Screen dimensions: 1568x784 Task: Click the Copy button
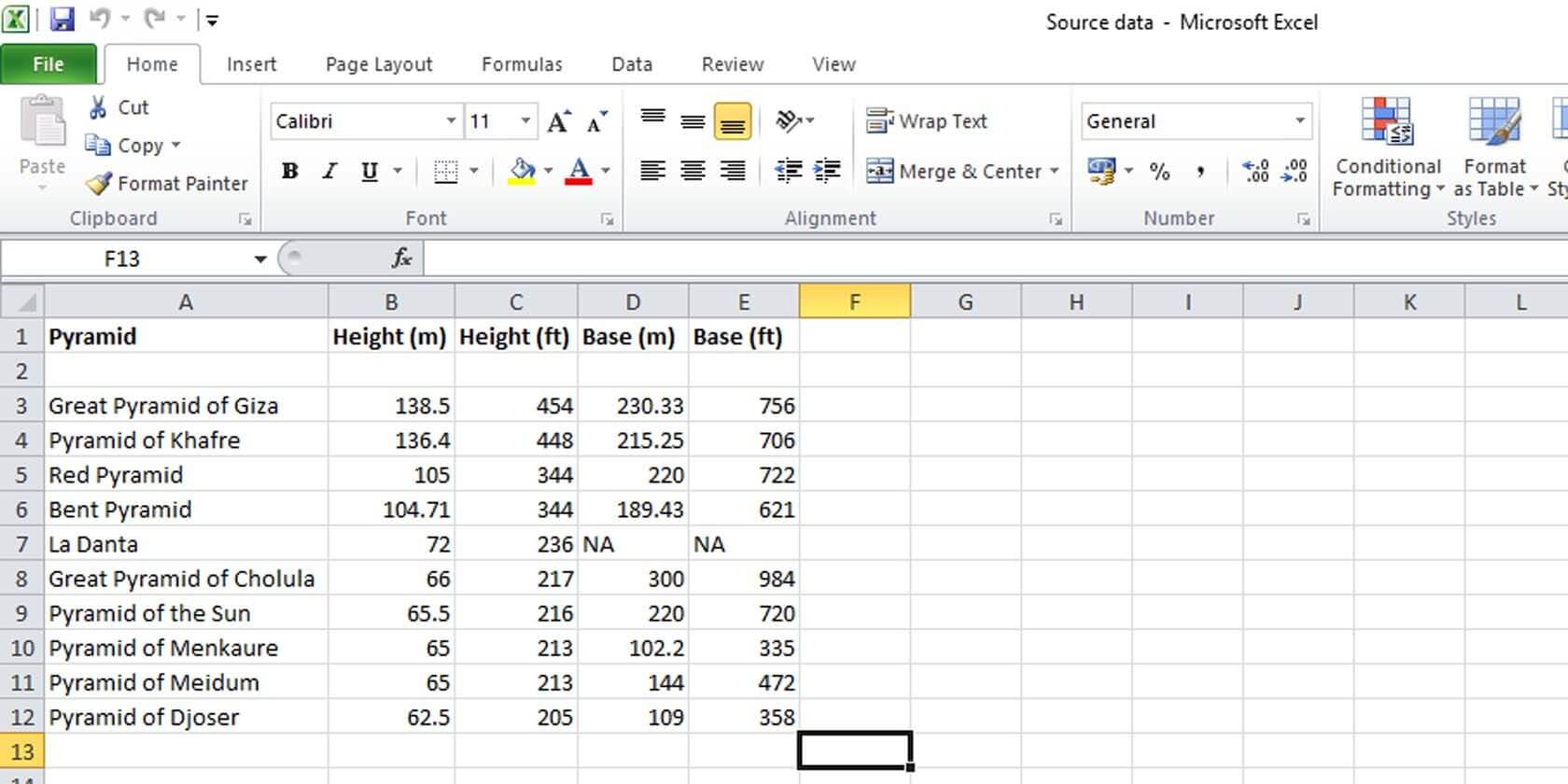point(124,146)
